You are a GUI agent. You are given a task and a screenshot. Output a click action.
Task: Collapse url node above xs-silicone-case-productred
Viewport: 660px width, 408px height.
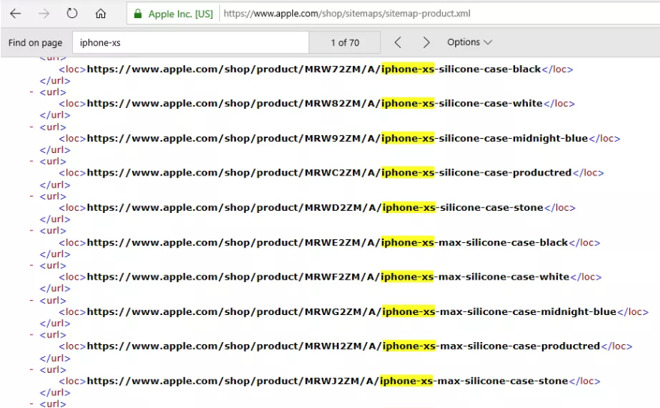point(32,161)
